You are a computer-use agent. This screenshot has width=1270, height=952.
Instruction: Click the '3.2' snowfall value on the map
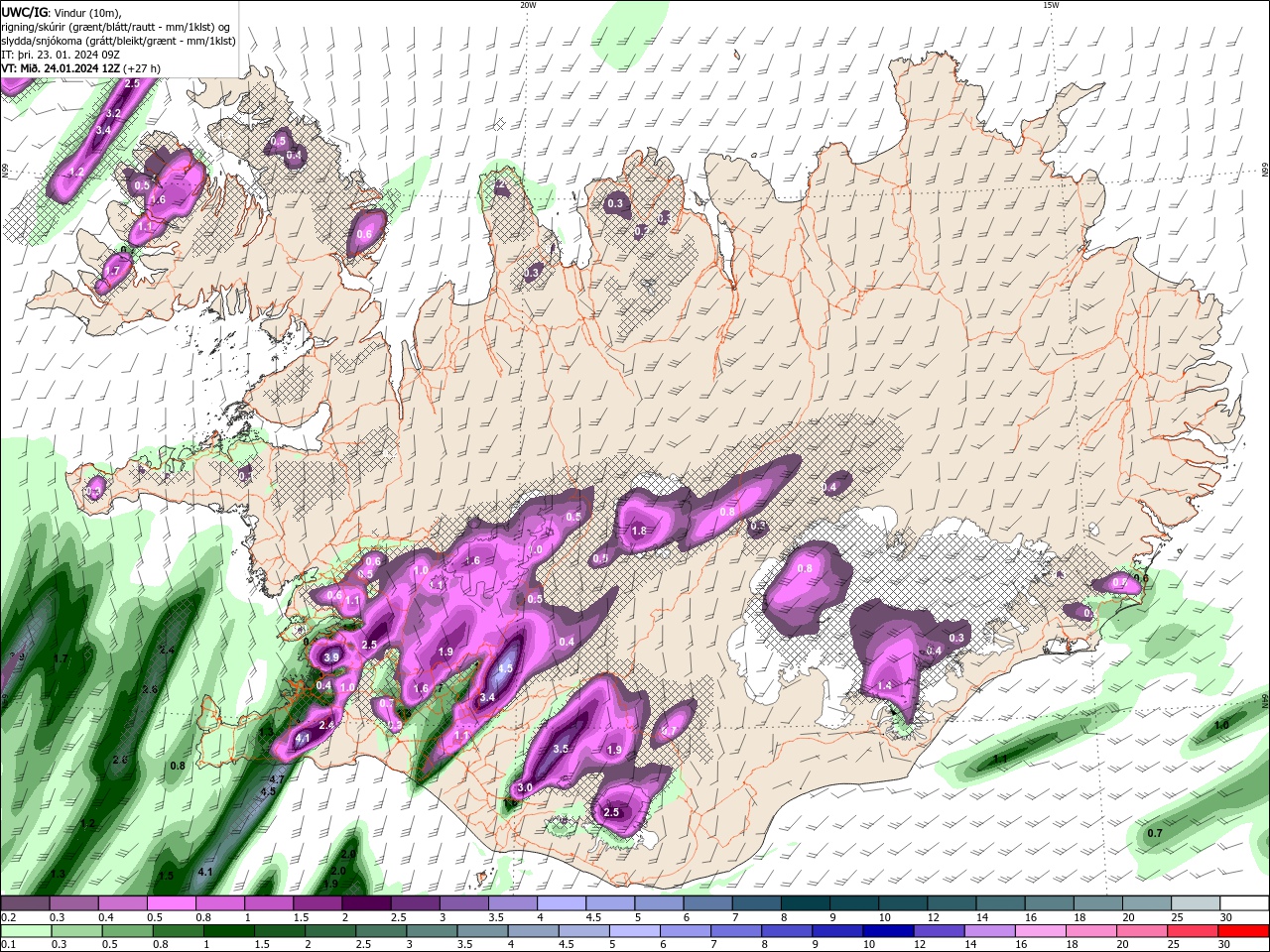tap(113, 114)
